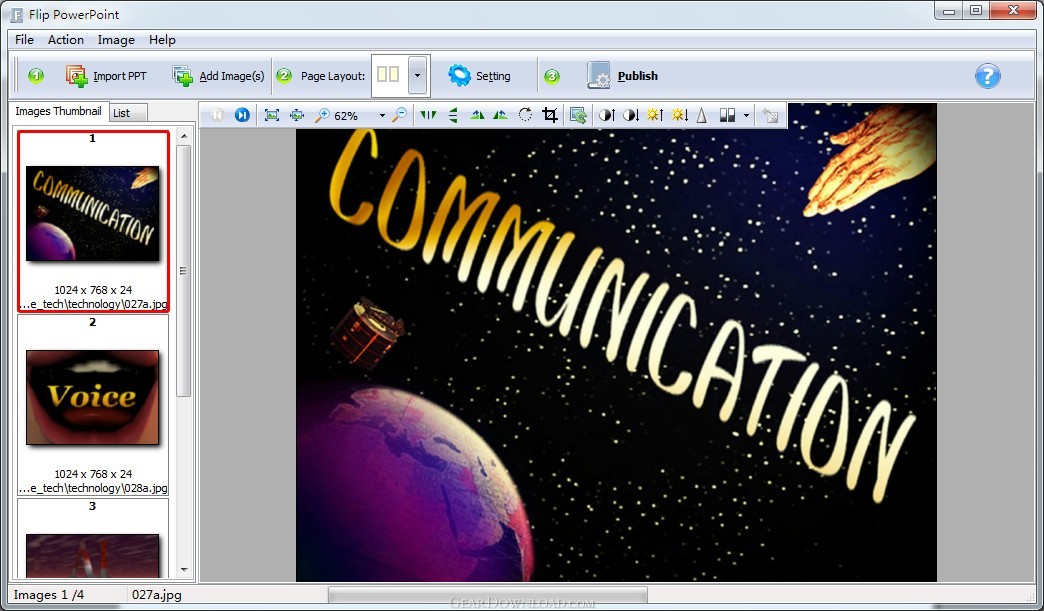
Task: Click the 'Images 1 /4' status text
Action: pos(49,595)
